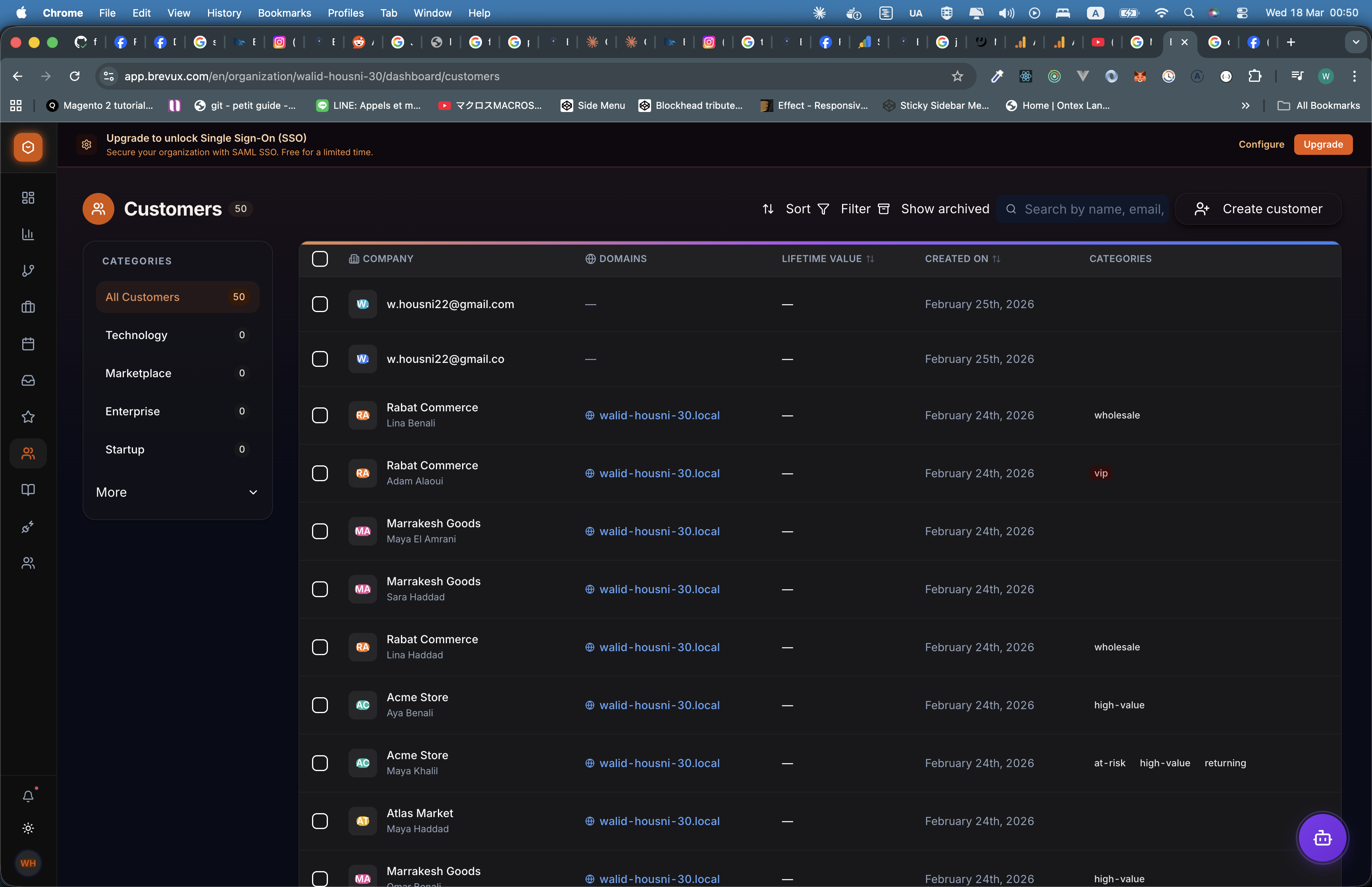Click the Create customer button
The width and height of the screenshot is (1372, 887).
pyautogui.click(x=1258, y=209)
